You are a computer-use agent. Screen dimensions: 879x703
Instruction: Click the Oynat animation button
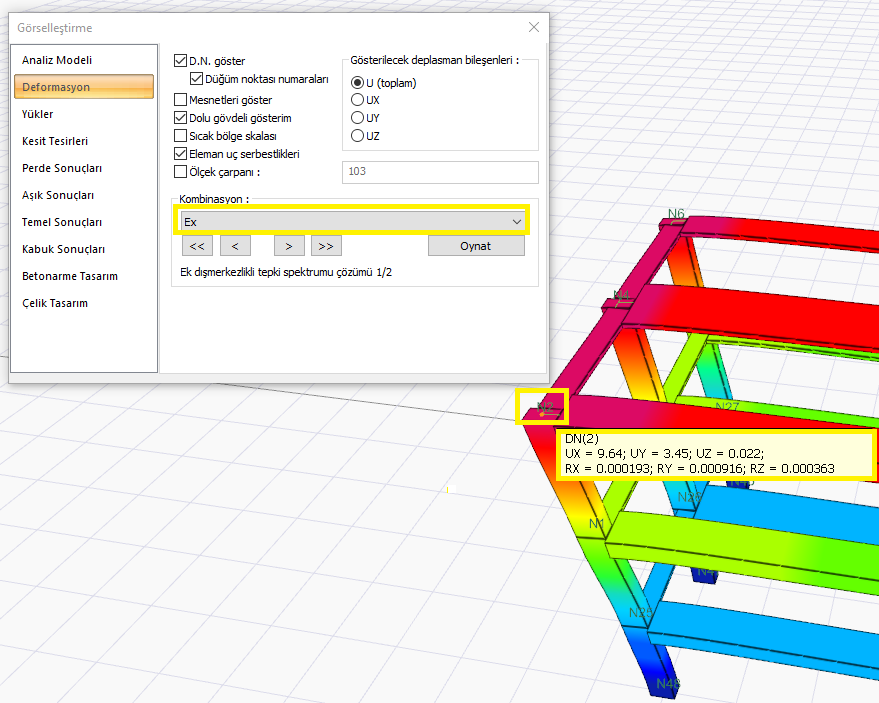(x=476, y=245)
